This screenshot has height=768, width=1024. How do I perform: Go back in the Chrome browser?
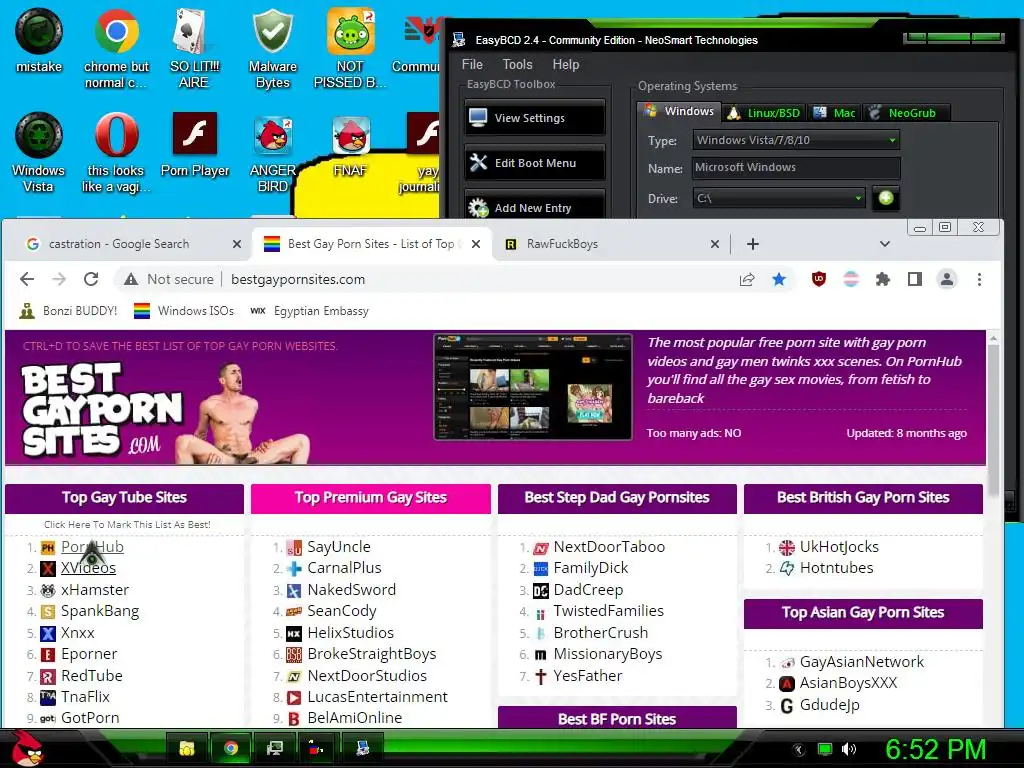coord(27,280)
